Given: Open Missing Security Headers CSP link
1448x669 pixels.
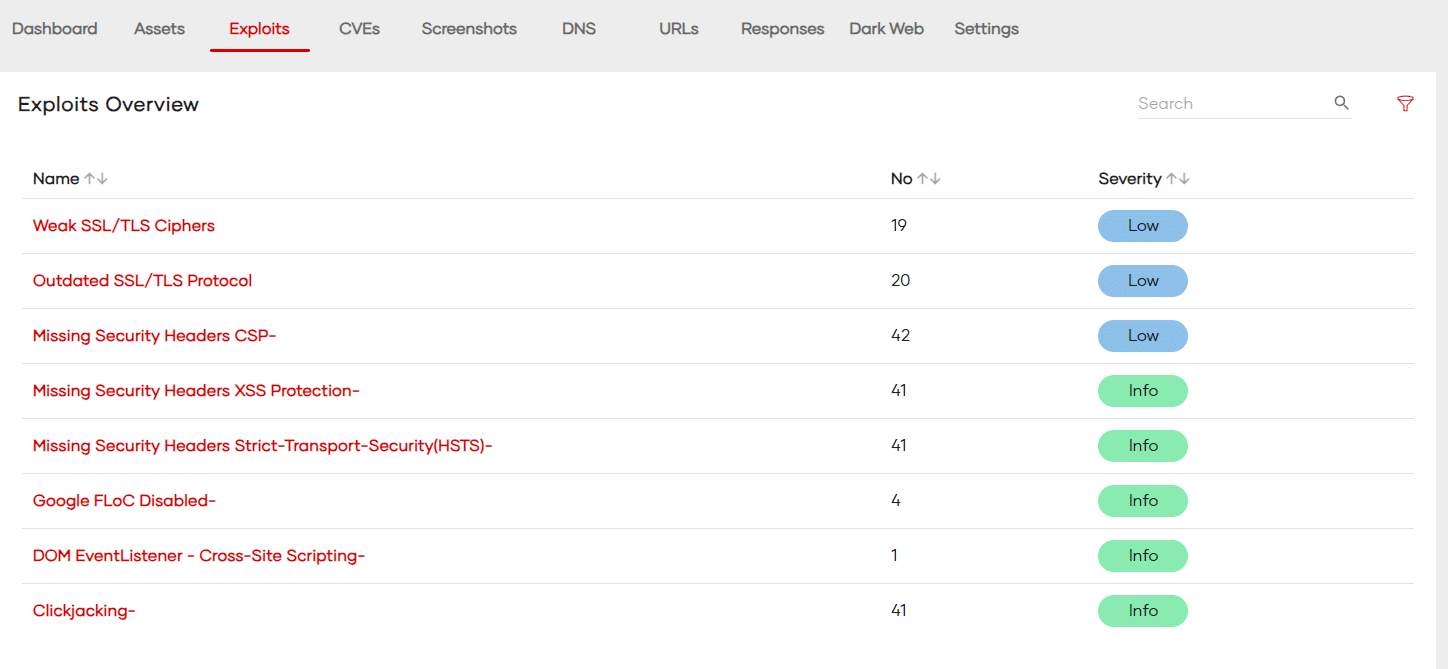Looking at the screenshot, I should (x=154, y=336).
